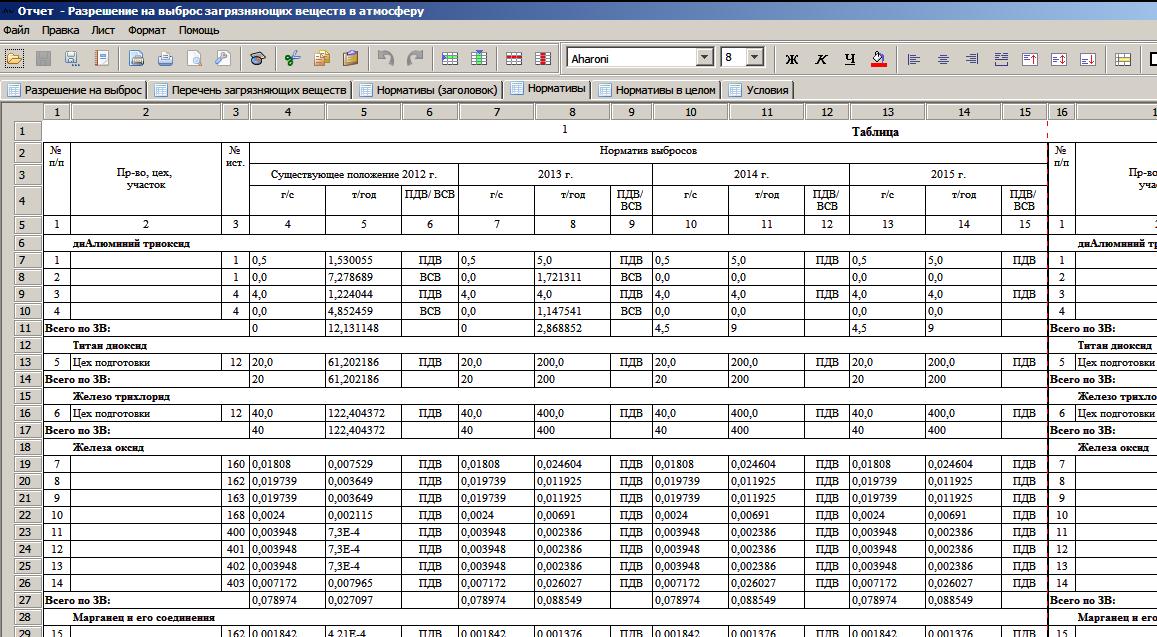Click the Delete column icon

pos(543,59)
